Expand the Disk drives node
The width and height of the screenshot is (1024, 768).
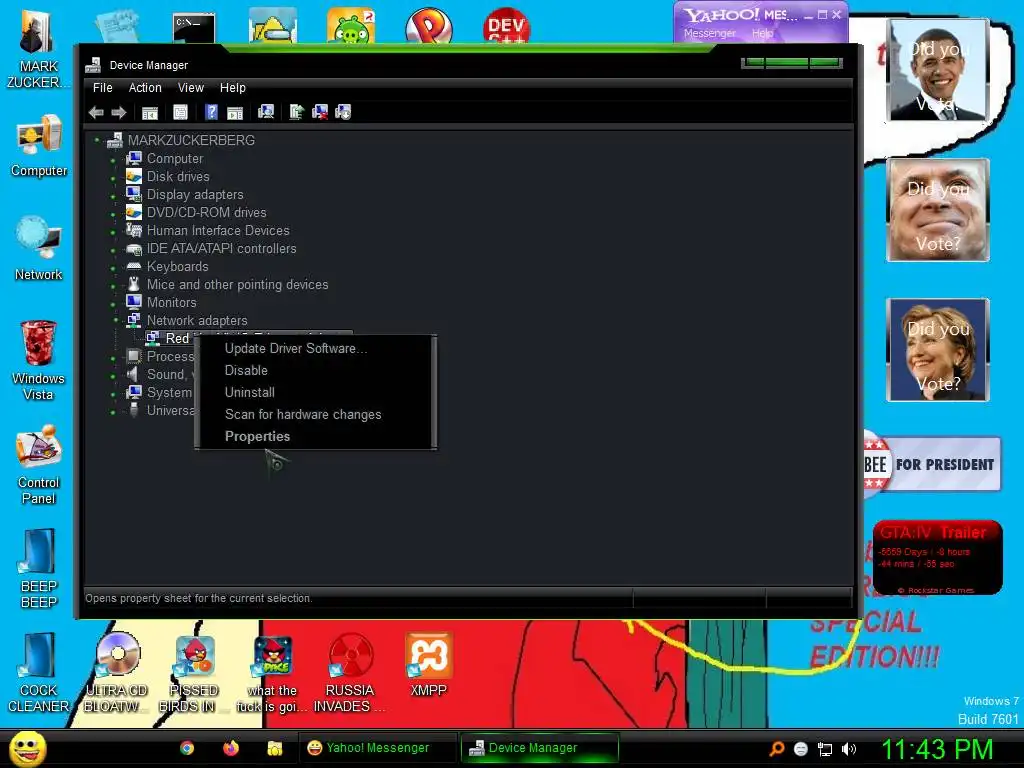click(113, 178)
